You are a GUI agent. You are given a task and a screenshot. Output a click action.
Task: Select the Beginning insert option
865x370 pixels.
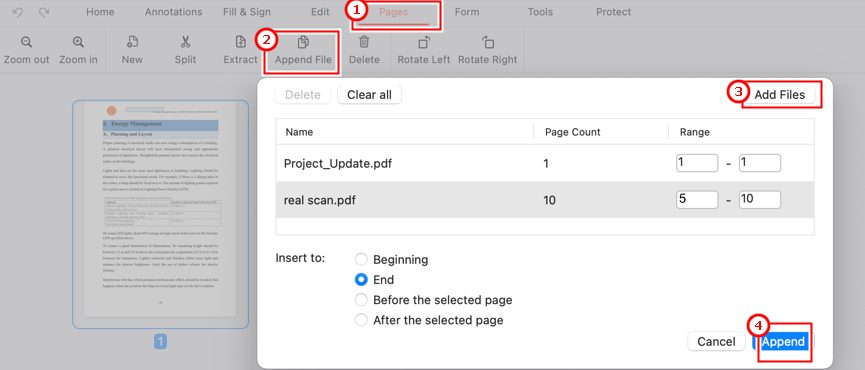pos(361,259)
